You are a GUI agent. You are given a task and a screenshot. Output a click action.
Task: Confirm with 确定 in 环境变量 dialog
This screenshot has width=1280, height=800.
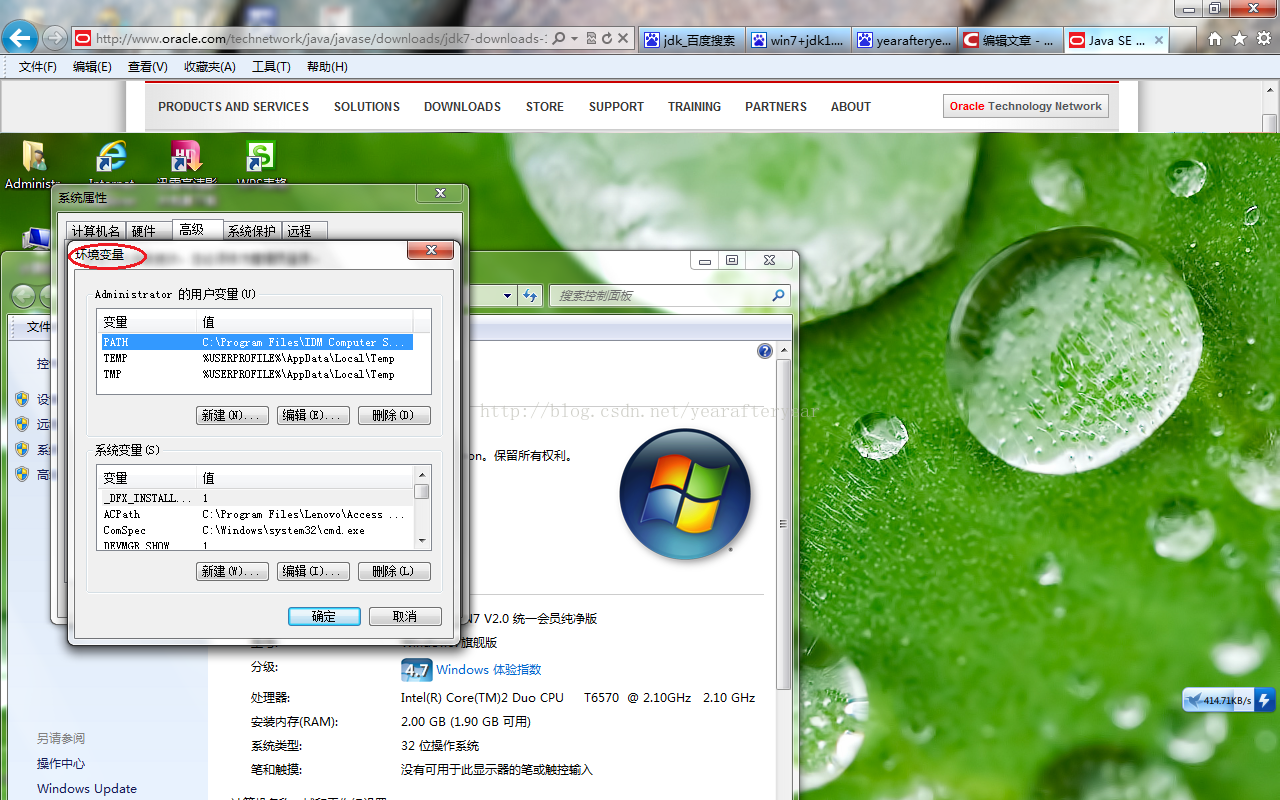(324, 616)
